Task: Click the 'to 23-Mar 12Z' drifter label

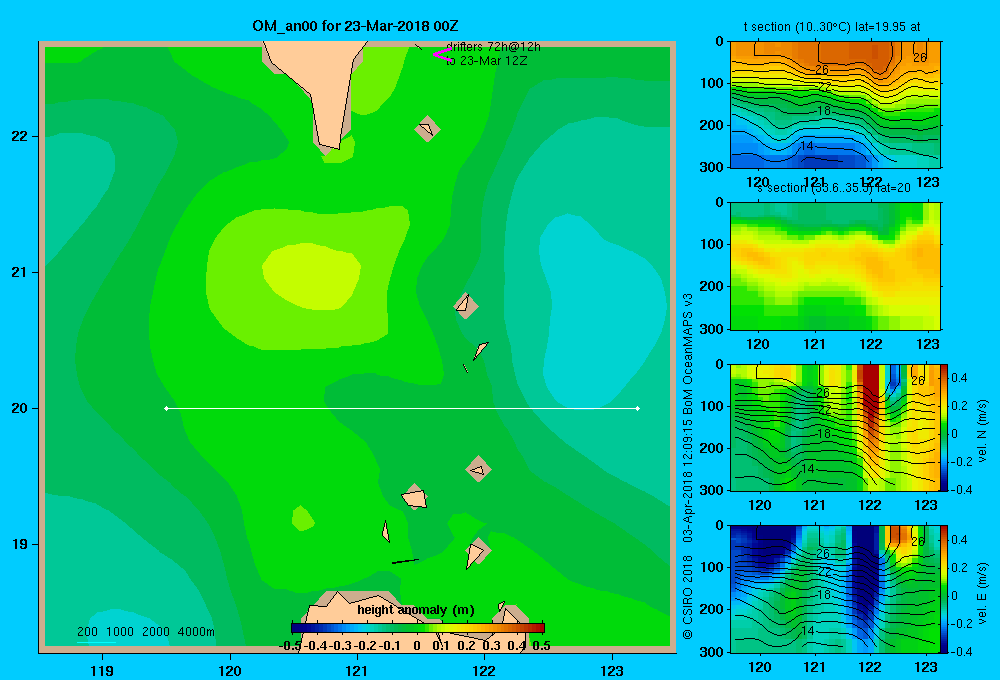Action: [x=487, y=61]
